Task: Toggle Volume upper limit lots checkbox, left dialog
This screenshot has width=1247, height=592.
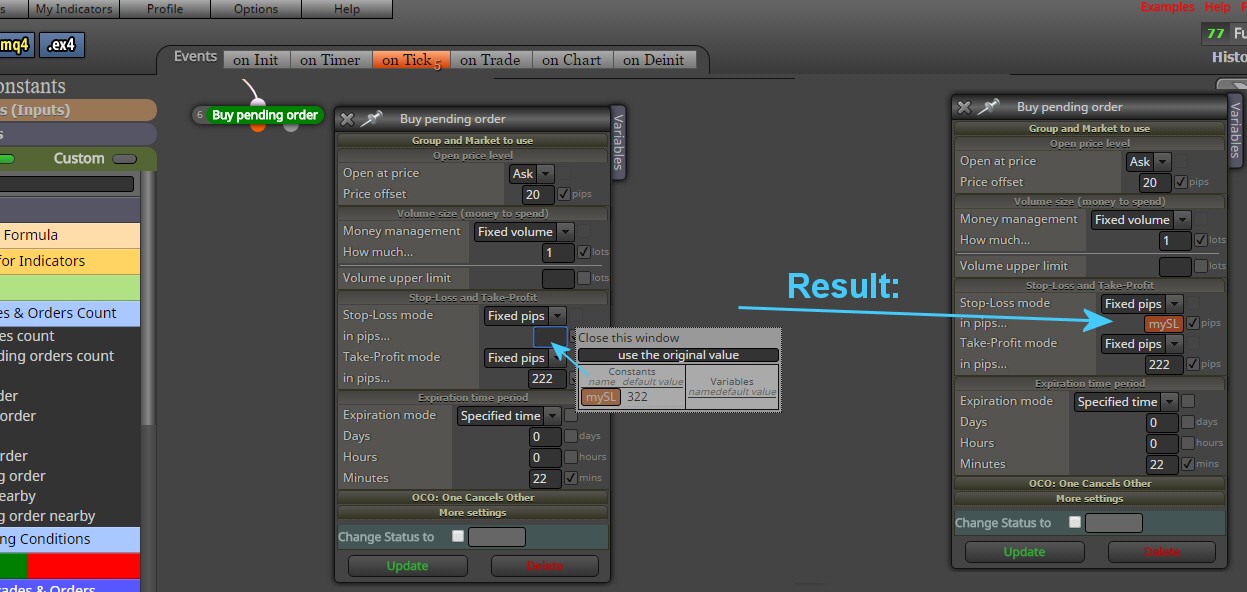Action: tap(584, 278)
